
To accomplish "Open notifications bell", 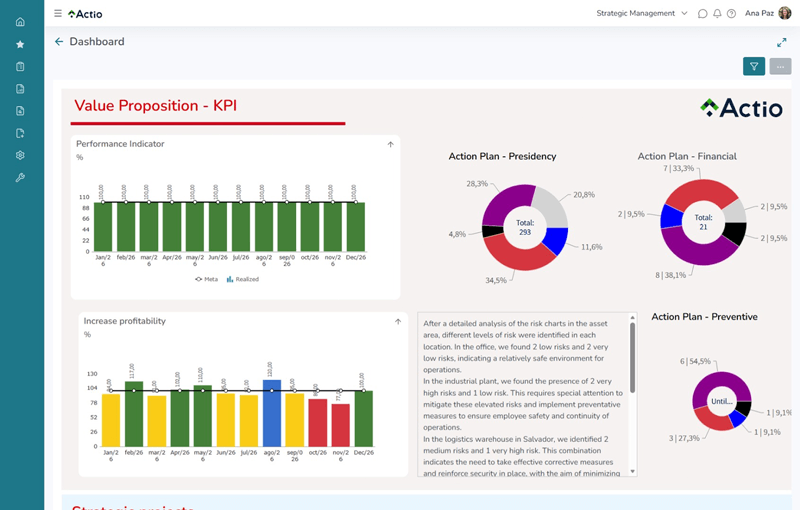I will (717, 13).
